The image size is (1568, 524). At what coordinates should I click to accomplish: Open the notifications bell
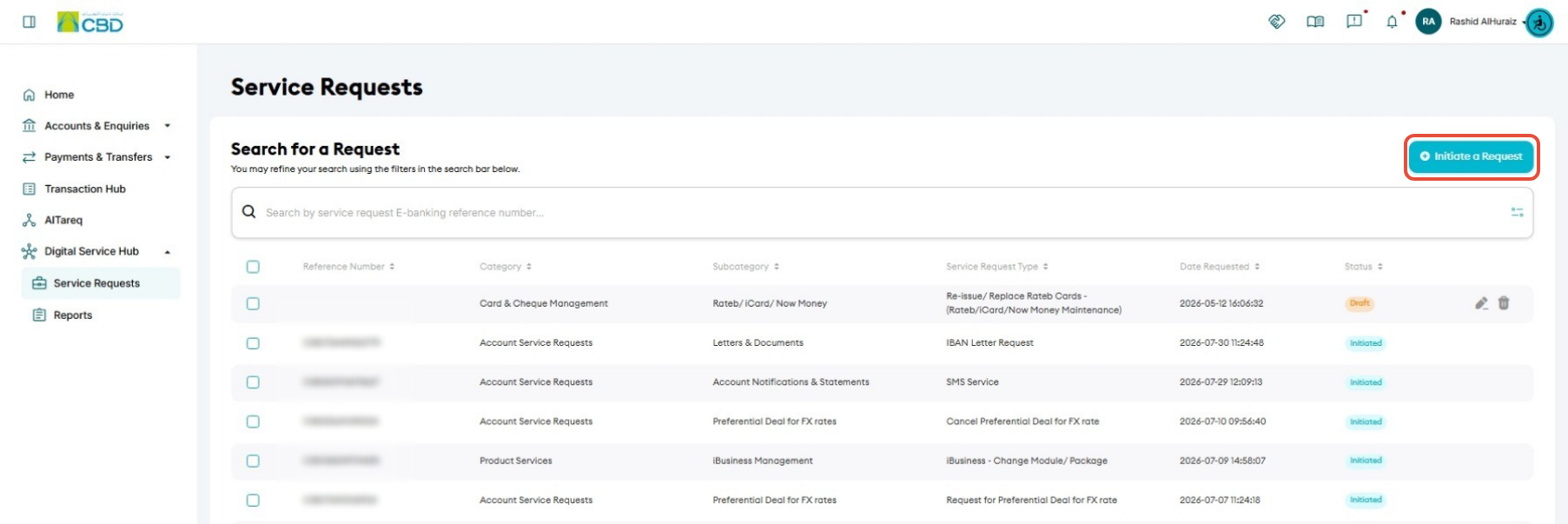pos(1393,22)
